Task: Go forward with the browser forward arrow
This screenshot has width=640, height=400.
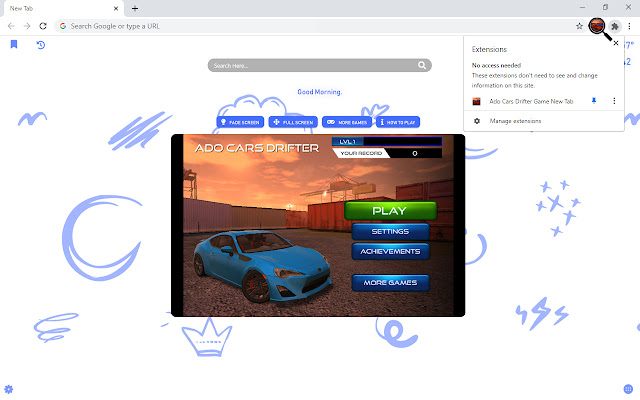Action: [x=27, y=26]
